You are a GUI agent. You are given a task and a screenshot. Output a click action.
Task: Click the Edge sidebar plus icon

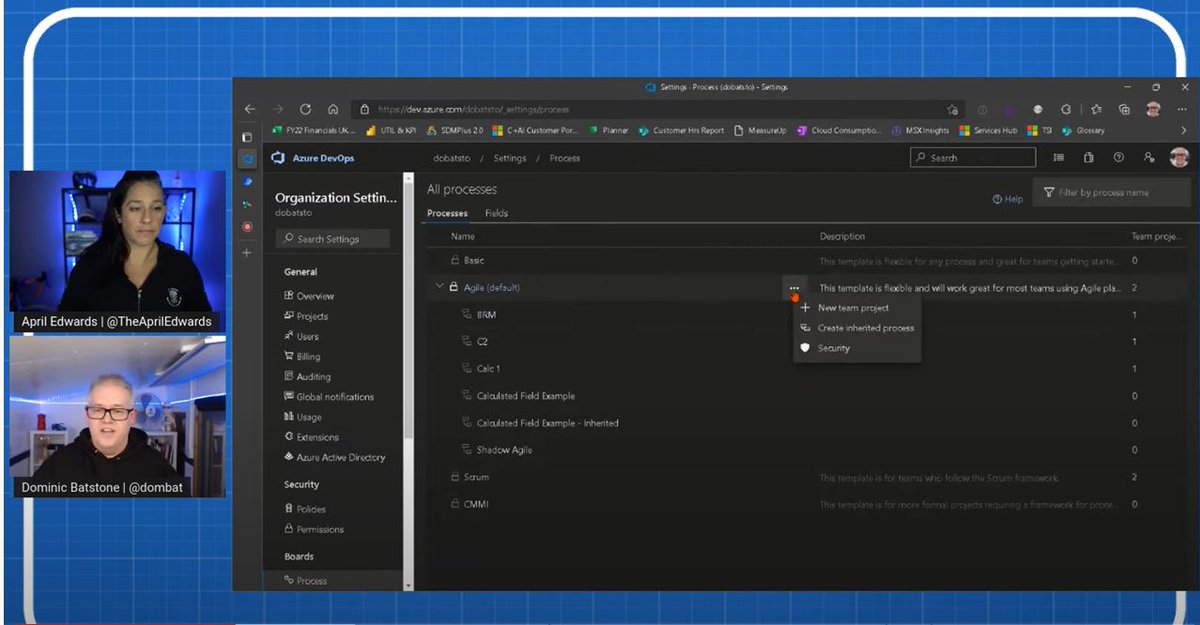(x=247, y=253)
